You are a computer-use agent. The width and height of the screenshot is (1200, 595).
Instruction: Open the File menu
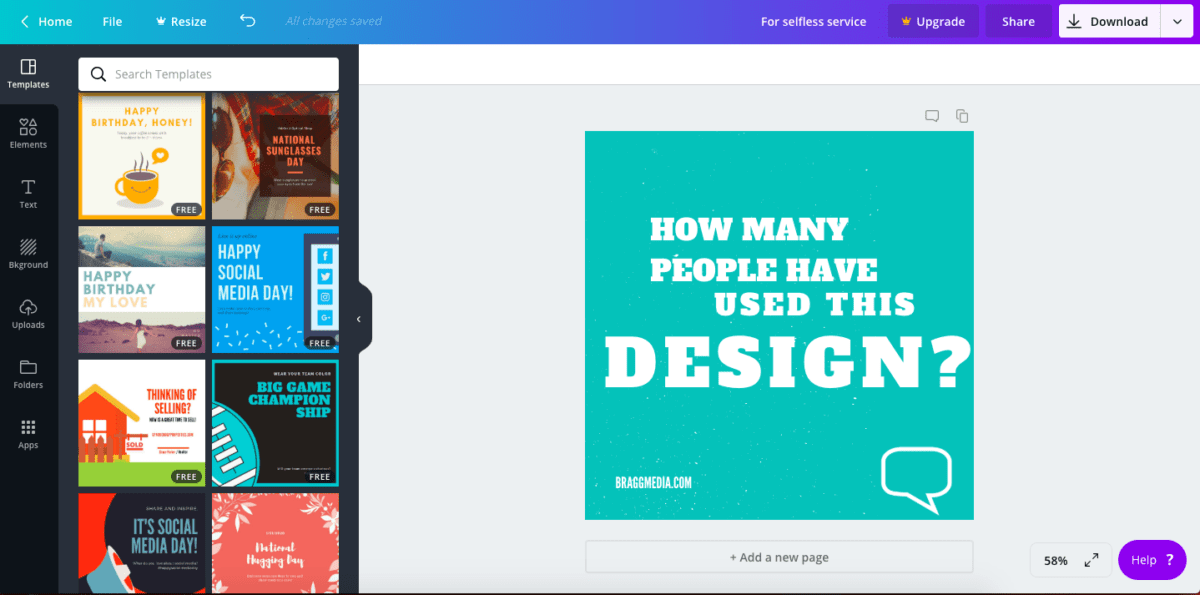coord(112,22)
